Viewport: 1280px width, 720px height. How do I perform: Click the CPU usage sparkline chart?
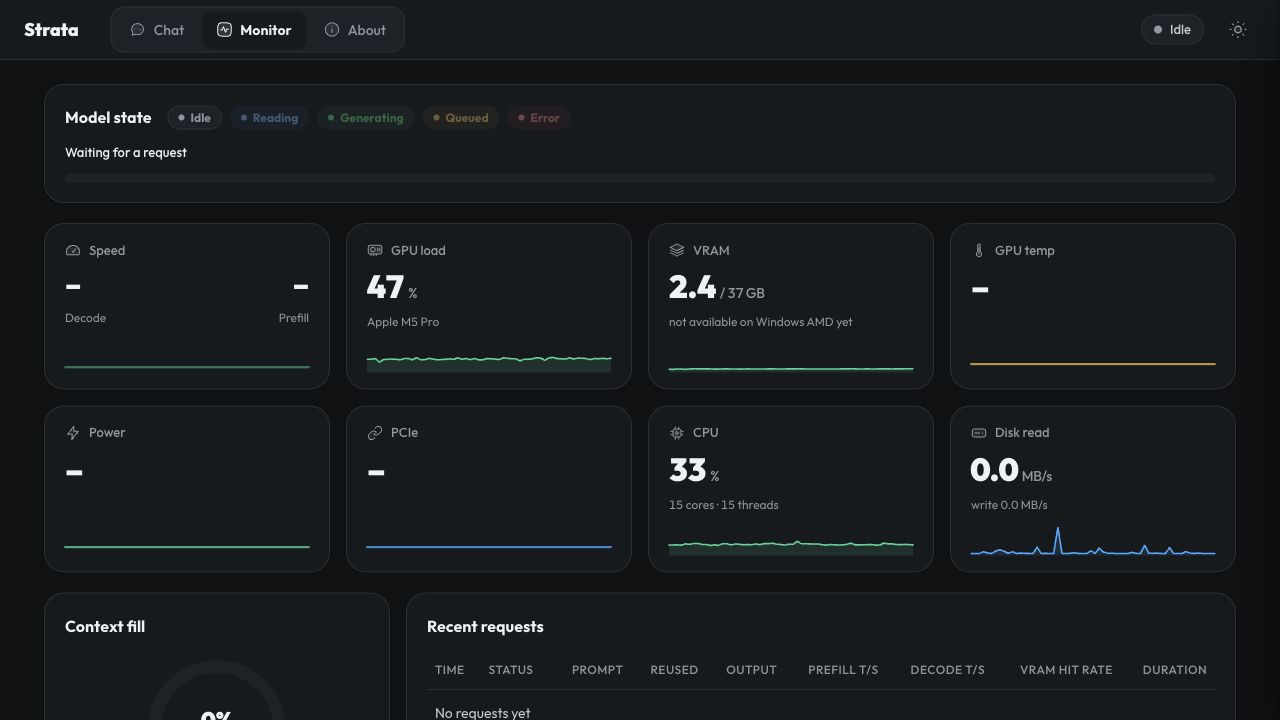point(791,547)
